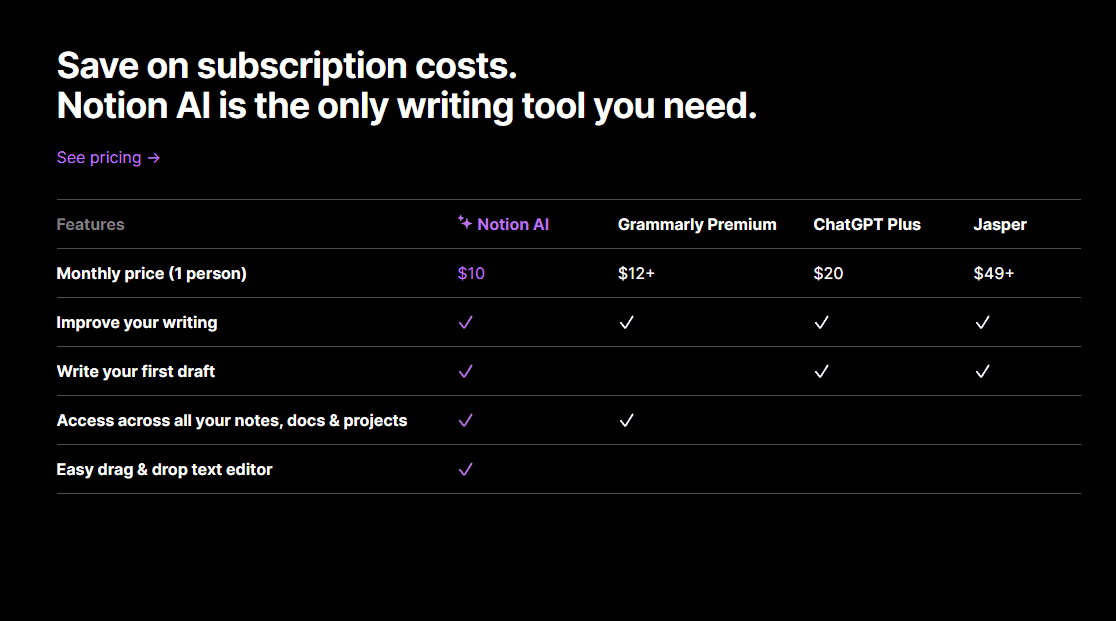Image resolution: width=1116 pixels, height=621 pixels.
Task: Select the Jasper column header
Action: tap(1000, 225)
